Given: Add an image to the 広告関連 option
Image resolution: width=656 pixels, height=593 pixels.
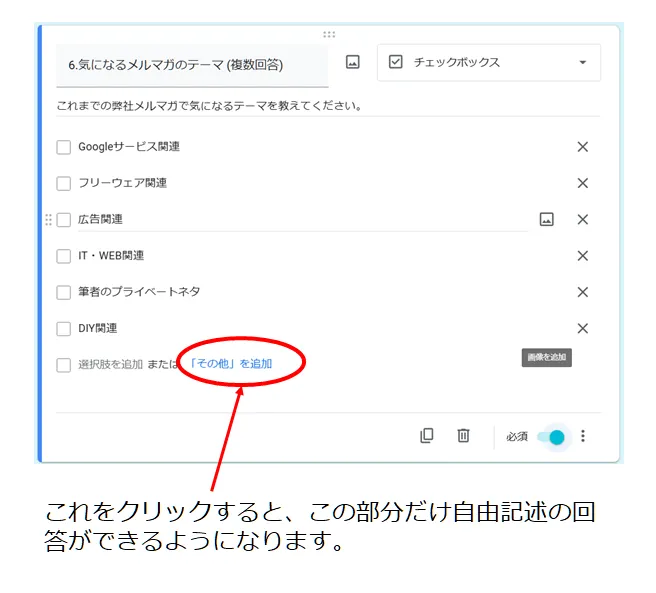Looking at the screenshot, I should coord(546,219).
